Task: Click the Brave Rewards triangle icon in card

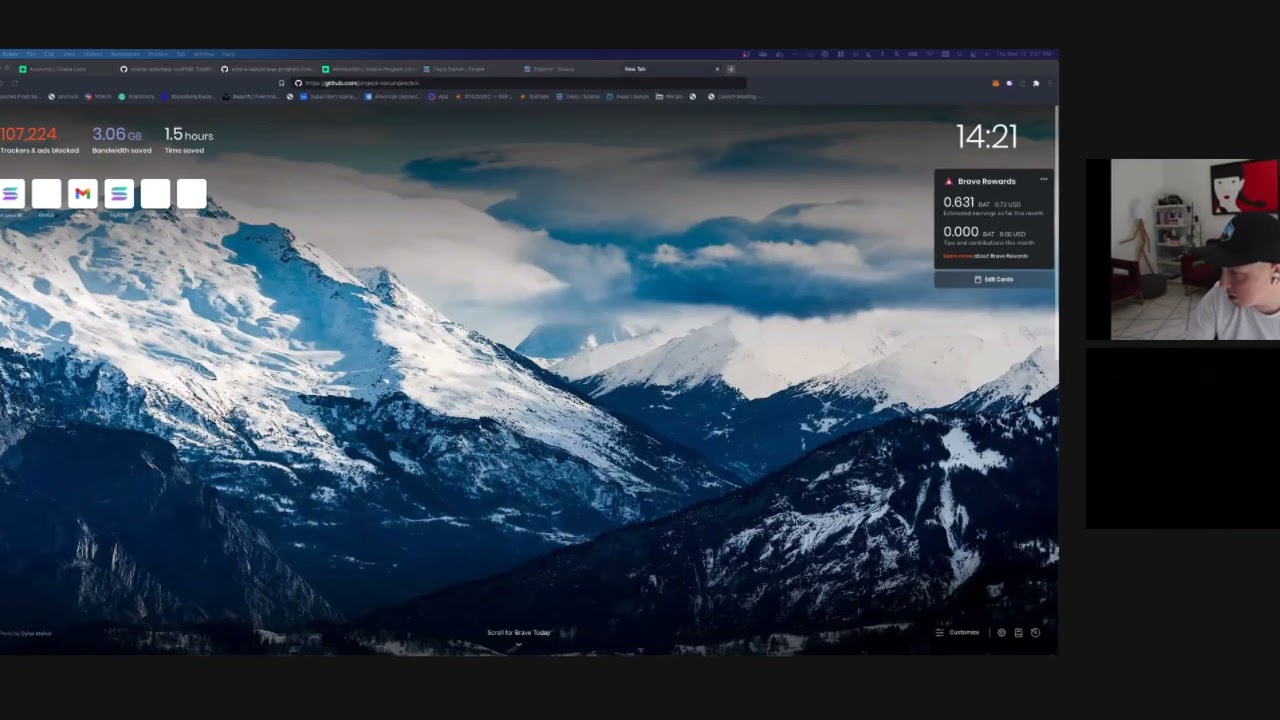Action: [x=949, y=181]
